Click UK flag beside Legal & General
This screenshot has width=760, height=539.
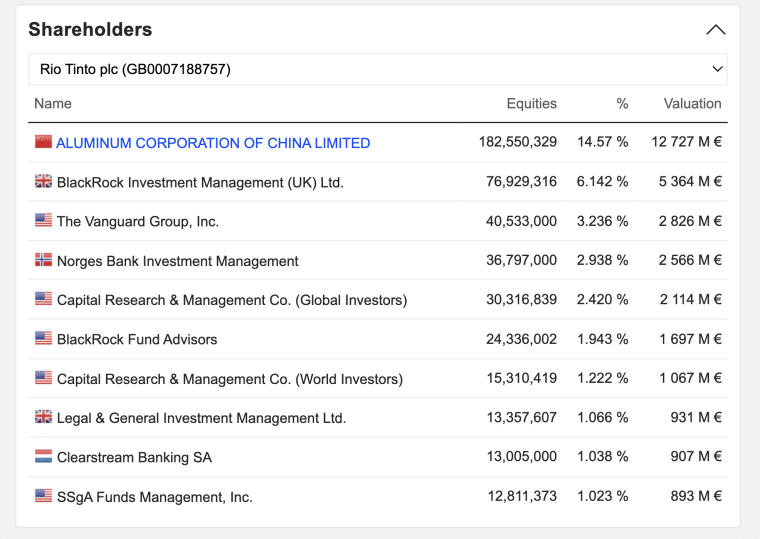pyautogui.click(x=43, y=417)
